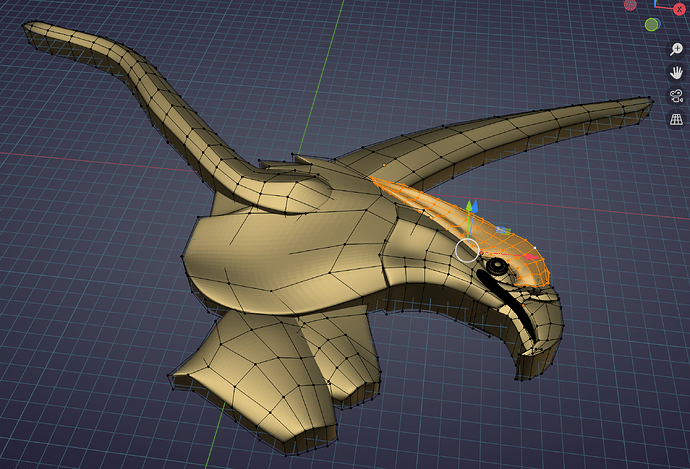Screen dimensions: 690x469
Task: Click the green Y move arrow tip
Action: click(469, 206)
